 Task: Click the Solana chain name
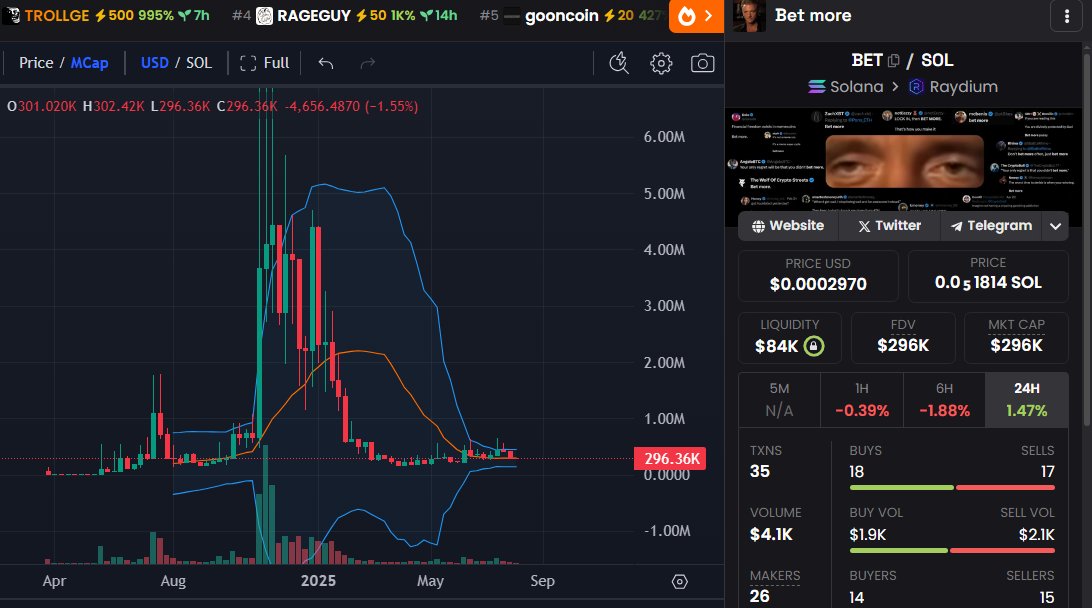(857, 86)
